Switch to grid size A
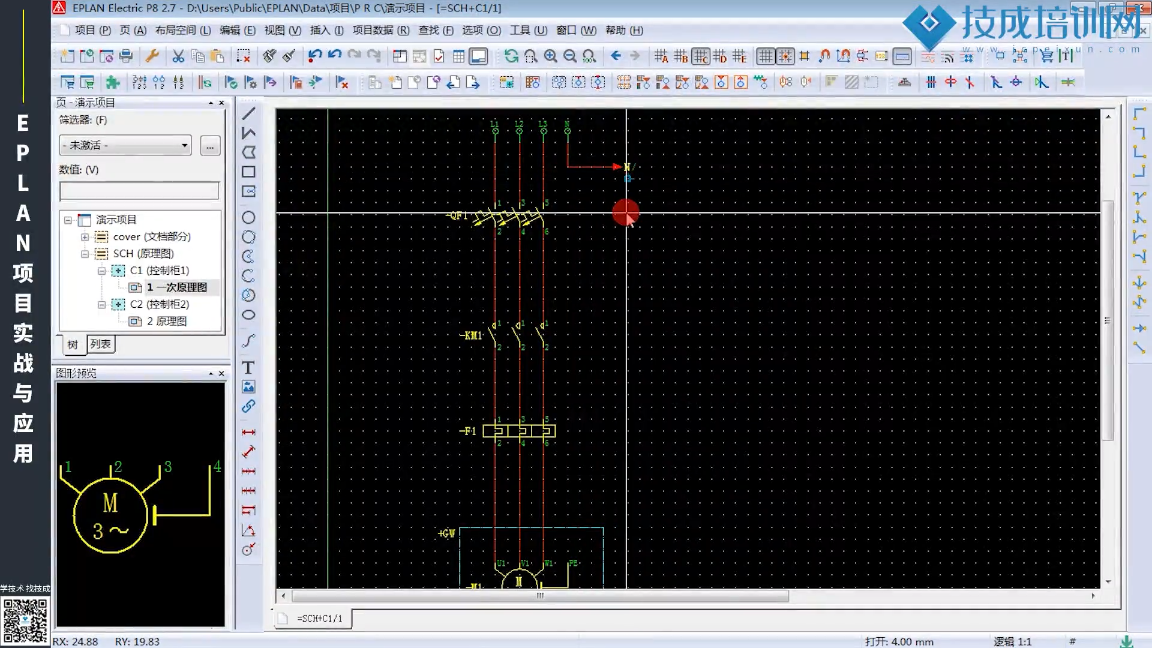Screen dimensions: 1152x648 click(661, 56)
